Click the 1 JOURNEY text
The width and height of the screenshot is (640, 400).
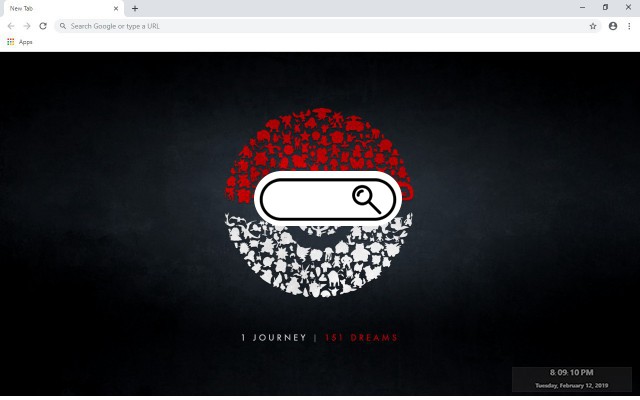273,338
